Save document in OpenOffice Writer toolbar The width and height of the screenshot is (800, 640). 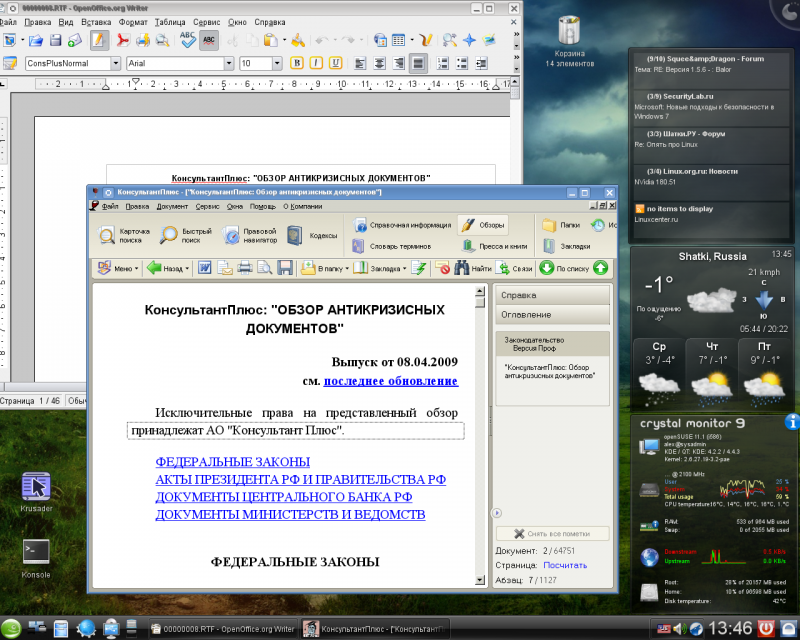click(x=56, y=40)
